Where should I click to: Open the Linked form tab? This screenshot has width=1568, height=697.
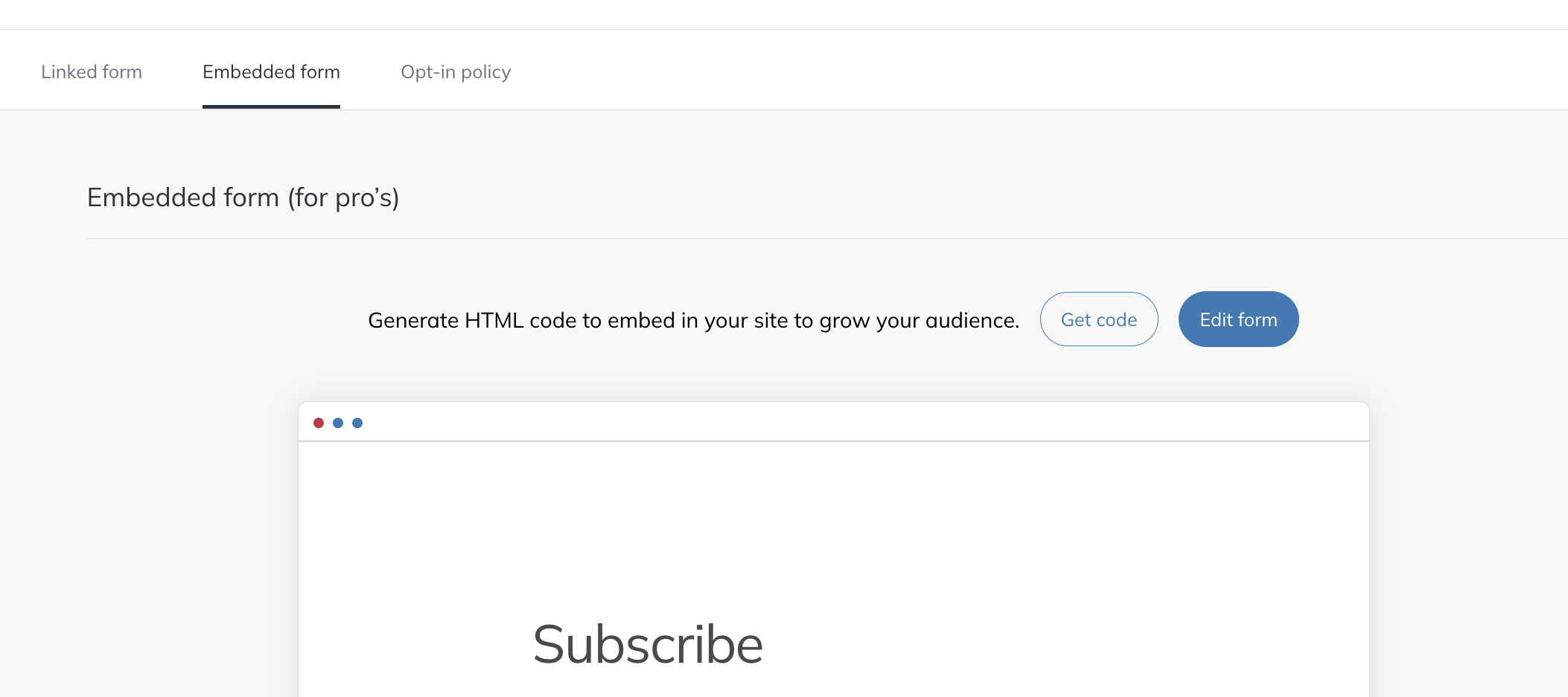click(x=92, y=72)
